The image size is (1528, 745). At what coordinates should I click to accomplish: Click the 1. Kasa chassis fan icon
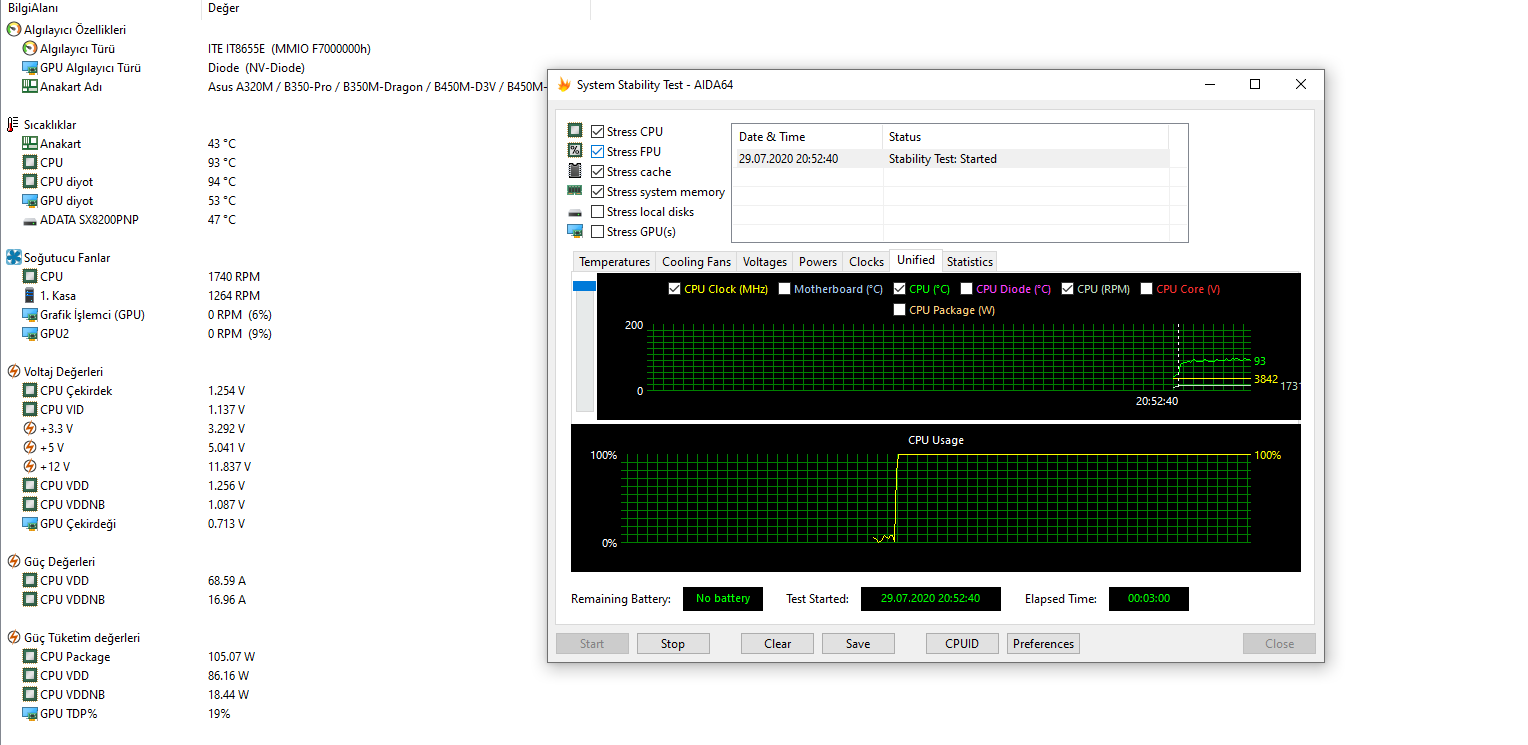[30, 296]
